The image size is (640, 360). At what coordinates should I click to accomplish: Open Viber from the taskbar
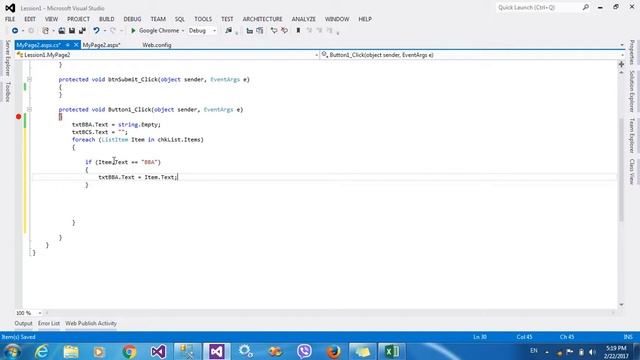(304, 351)
